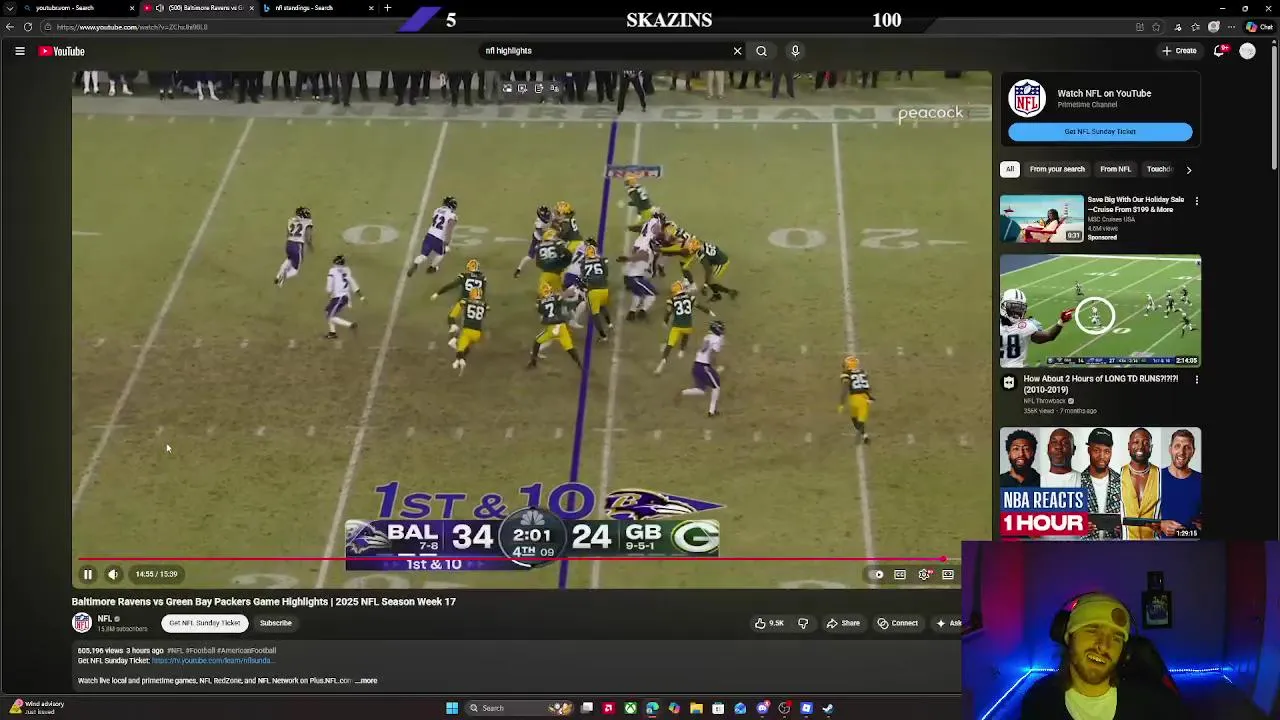Click 'Get NFL Sunday Ticket' under the video
The height and width of the screenshot is (720, 1280).
[204, 623]
